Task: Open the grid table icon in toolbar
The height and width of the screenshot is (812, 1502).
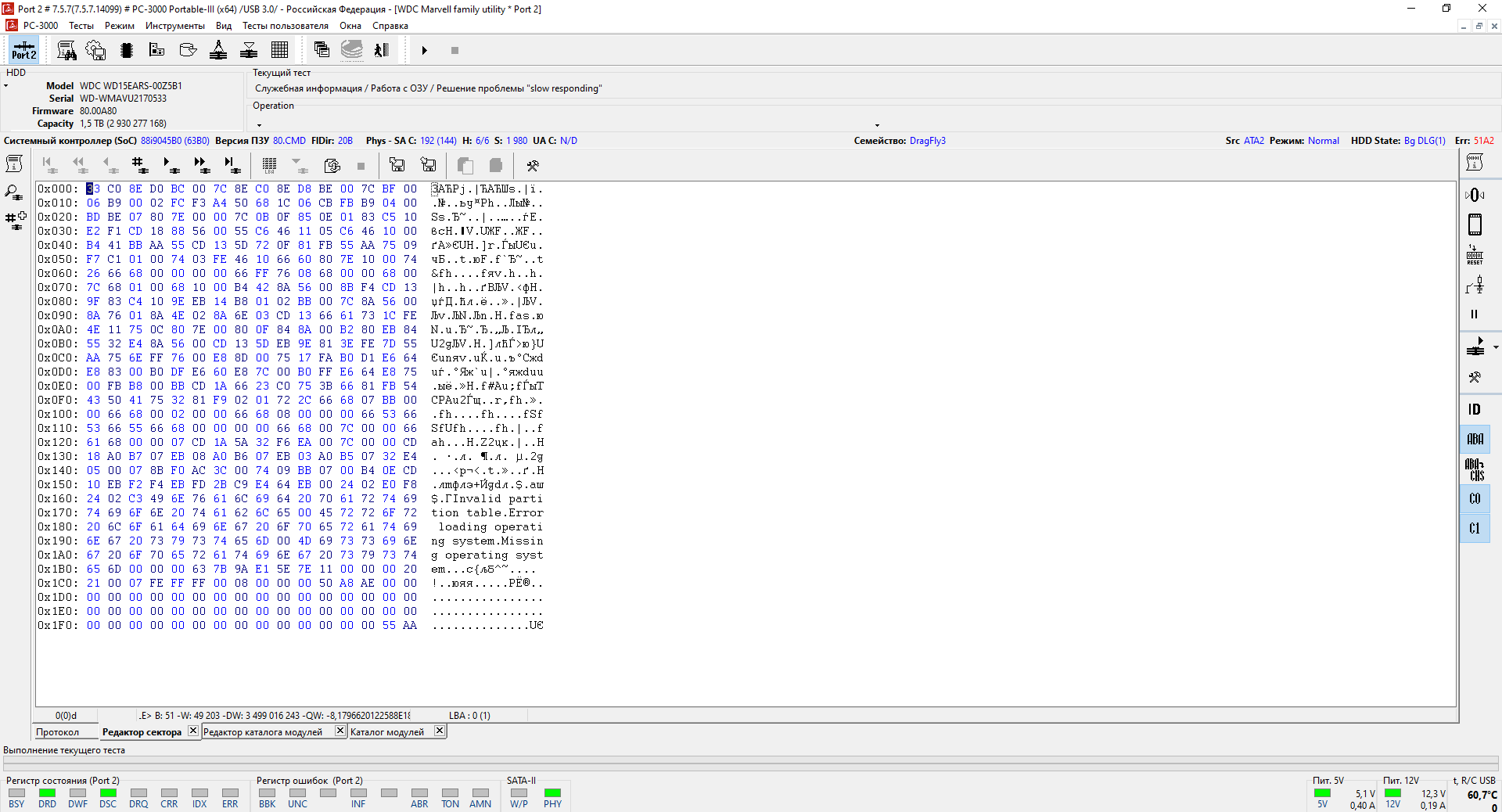Action: [279, 50]
